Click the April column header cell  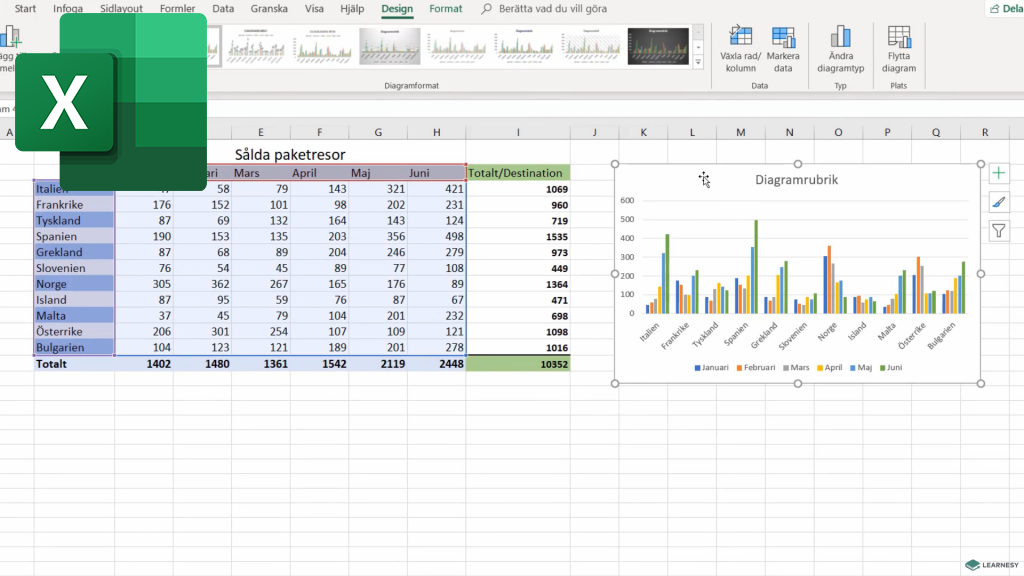[319, 173]
